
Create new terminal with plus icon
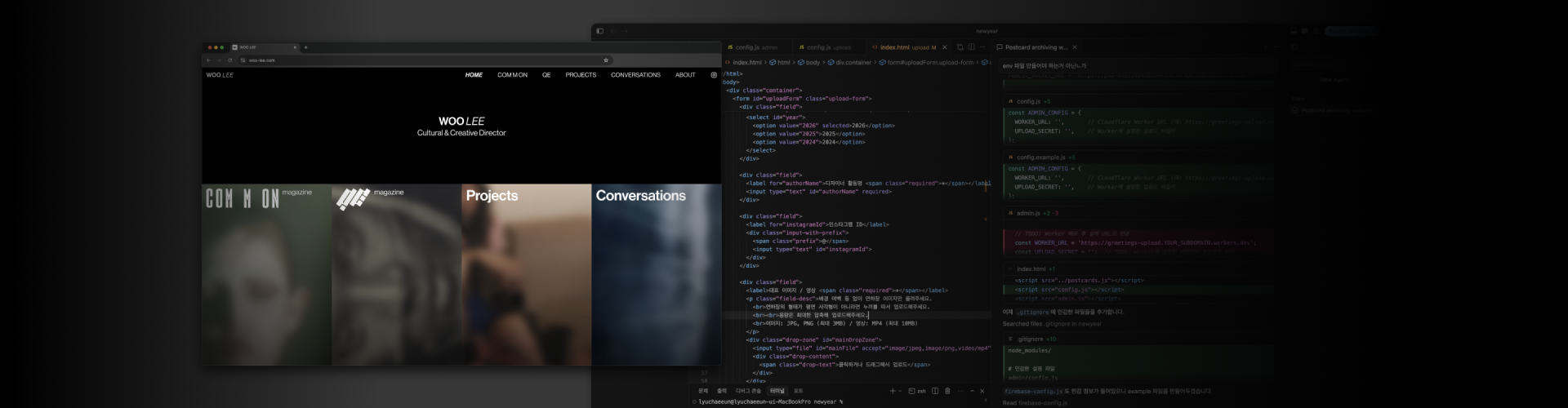coord(892,391)
